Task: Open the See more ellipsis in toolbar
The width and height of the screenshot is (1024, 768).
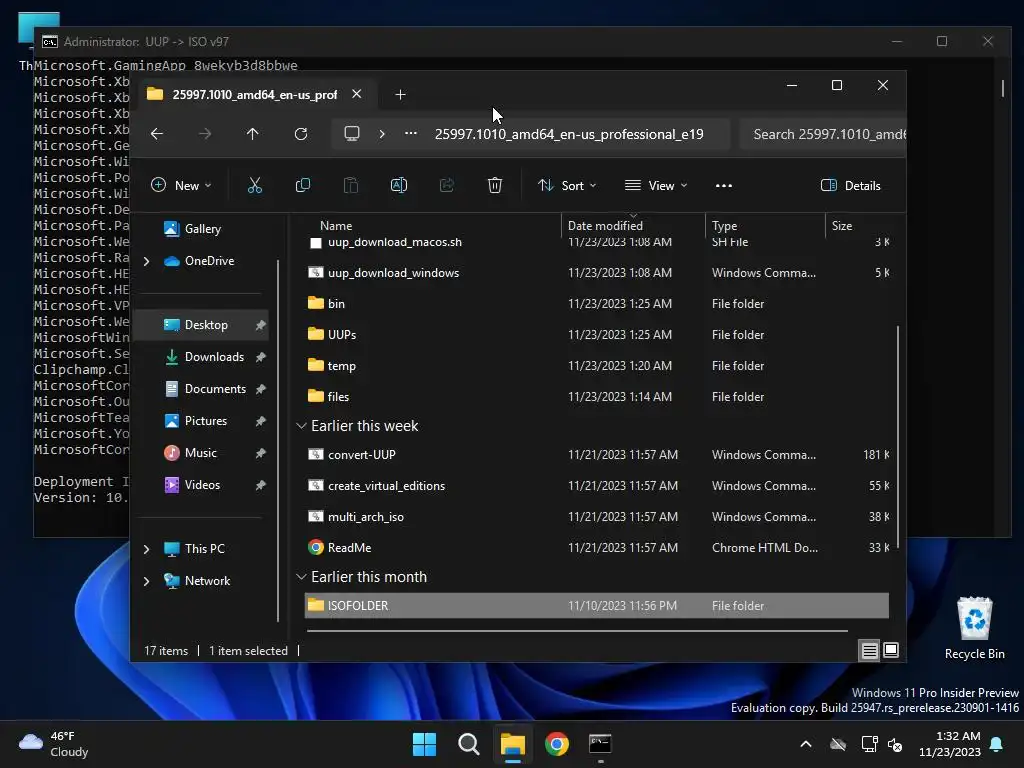Action: (724, 185)
